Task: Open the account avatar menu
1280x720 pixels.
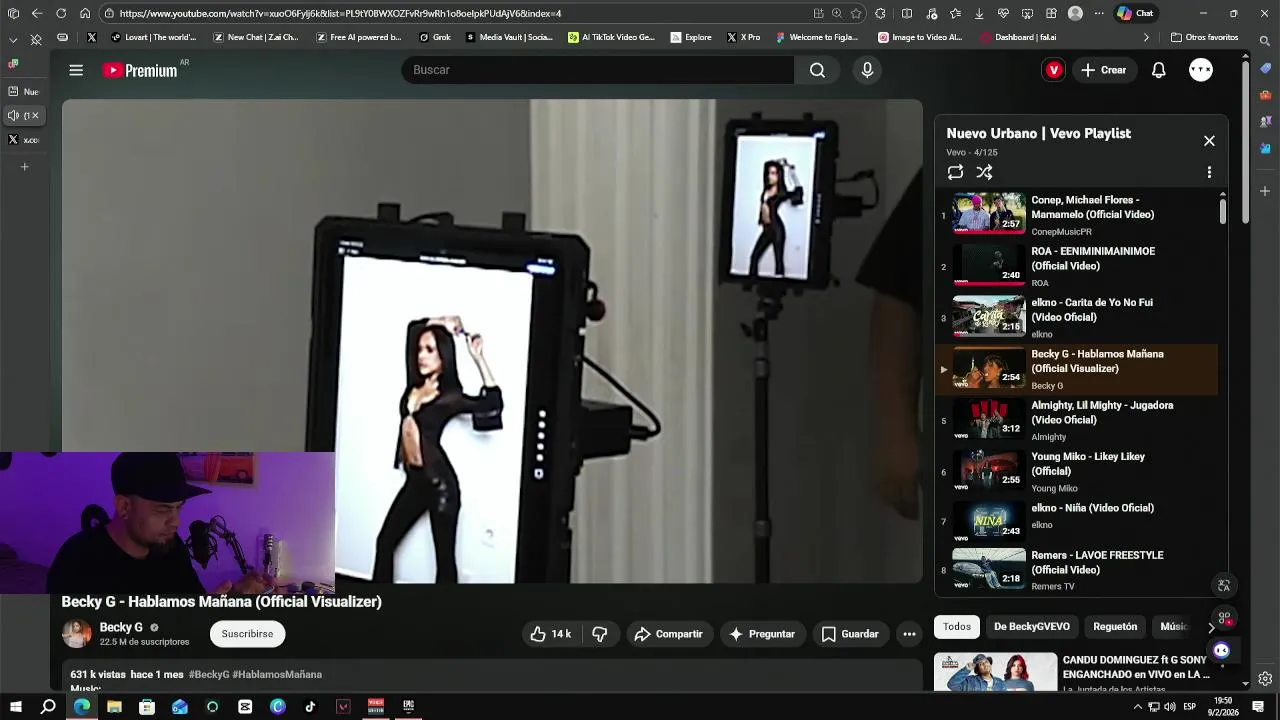Action: click(1201, 70)
